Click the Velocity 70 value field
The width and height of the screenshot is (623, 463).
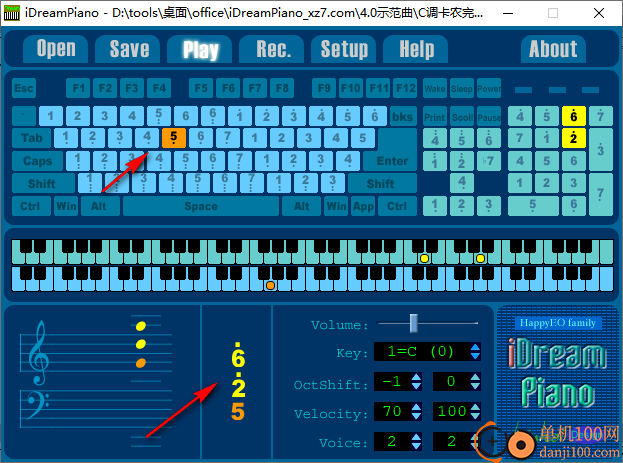(x=393, y=411)
